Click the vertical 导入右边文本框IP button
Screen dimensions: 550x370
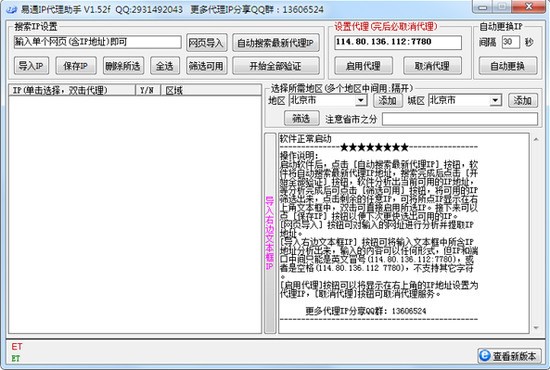tap(270, 233)
